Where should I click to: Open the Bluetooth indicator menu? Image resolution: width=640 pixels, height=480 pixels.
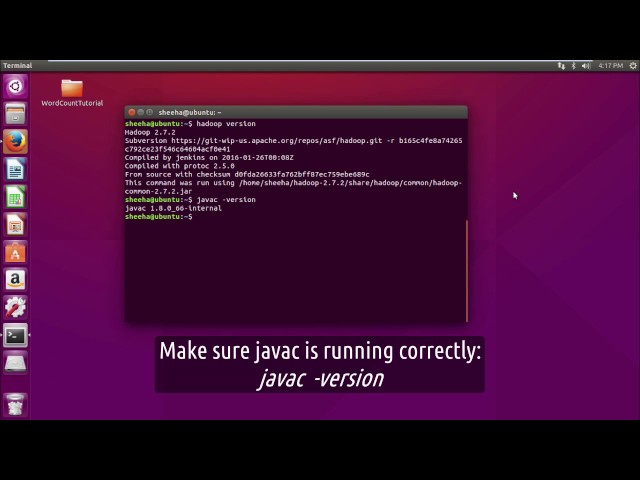pyautogui.click(x=573, y=66)
